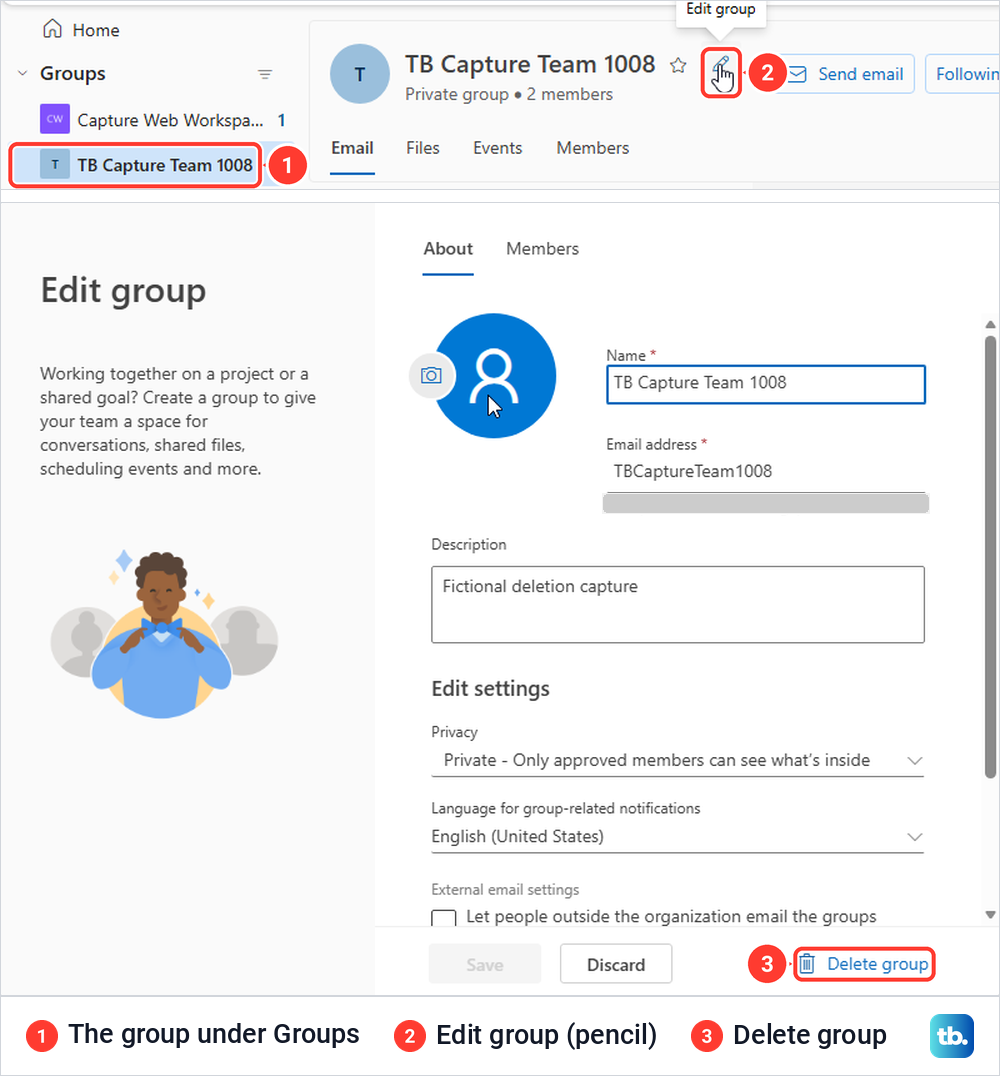Click the vertical scrollbar thumb
This screenshot has height=1076, width=1000.
pyautogui.click(x=990, y=556)
